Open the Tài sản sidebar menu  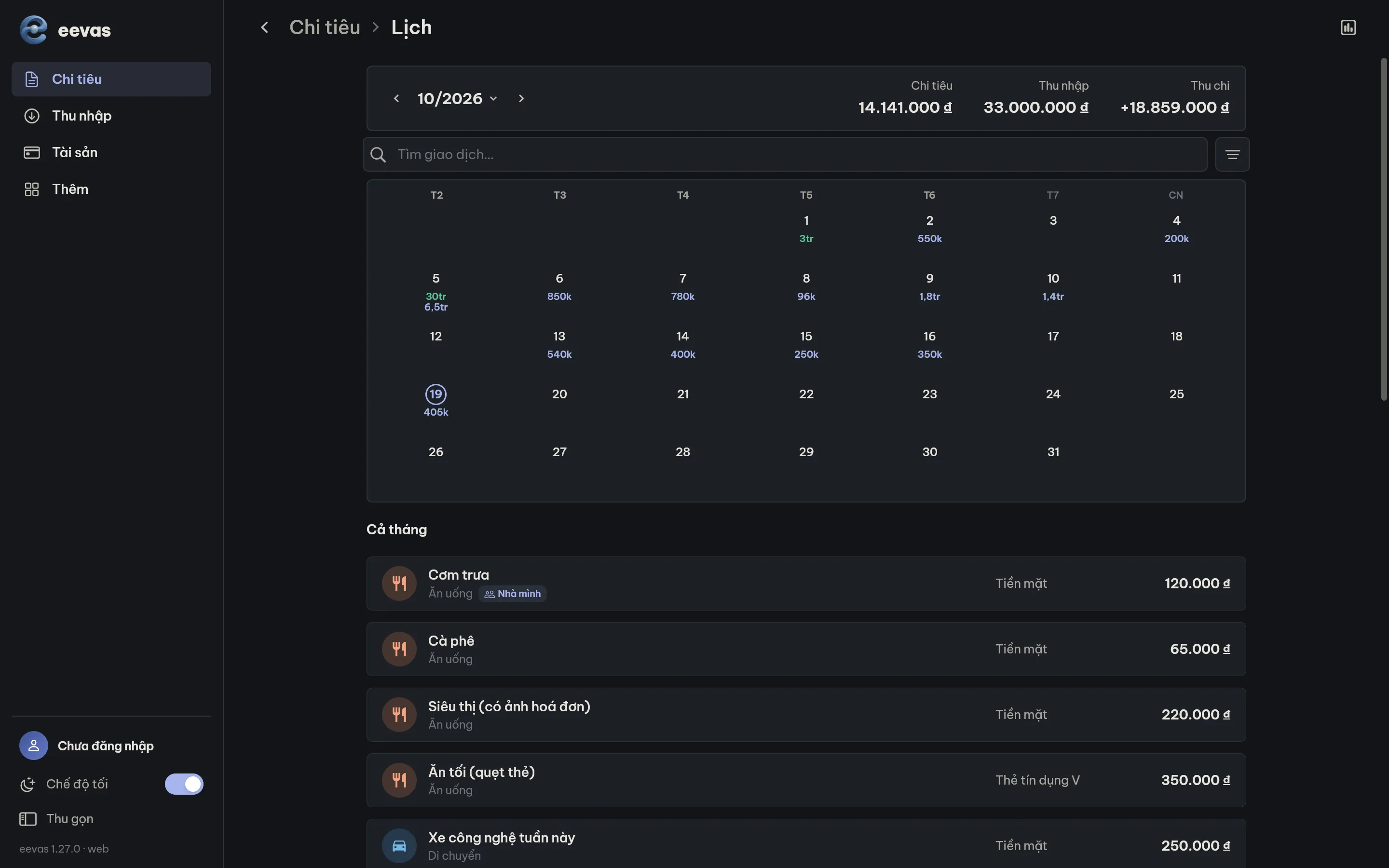pyautogui.click(x=111, y=153)
